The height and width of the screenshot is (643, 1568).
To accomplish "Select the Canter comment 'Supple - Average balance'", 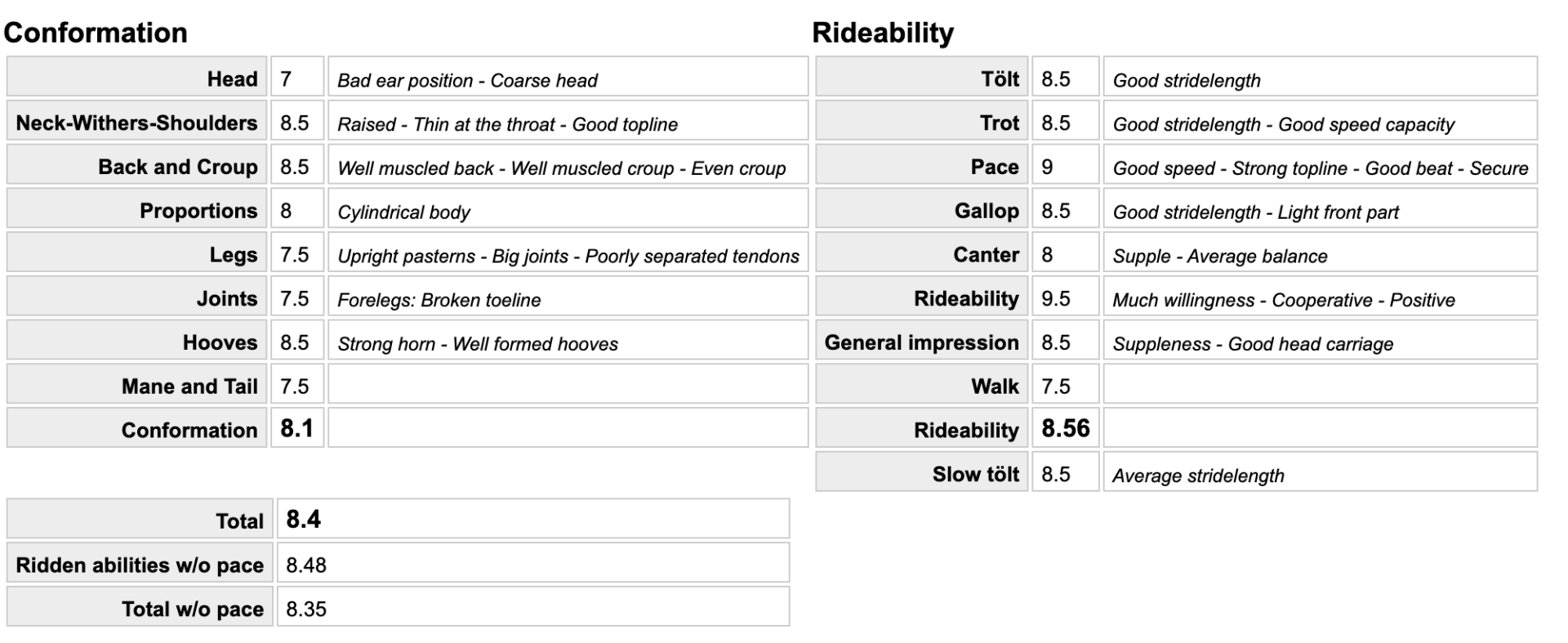I will [1220, 256].
